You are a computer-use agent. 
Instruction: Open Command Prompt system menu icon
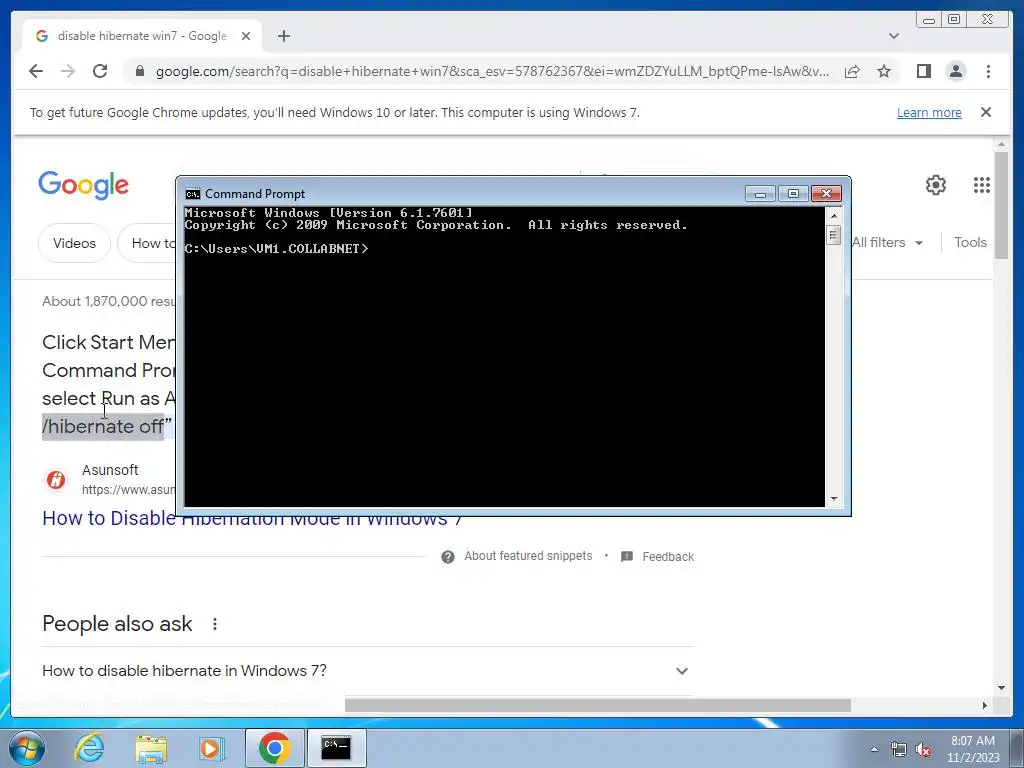tap(193, 194)
